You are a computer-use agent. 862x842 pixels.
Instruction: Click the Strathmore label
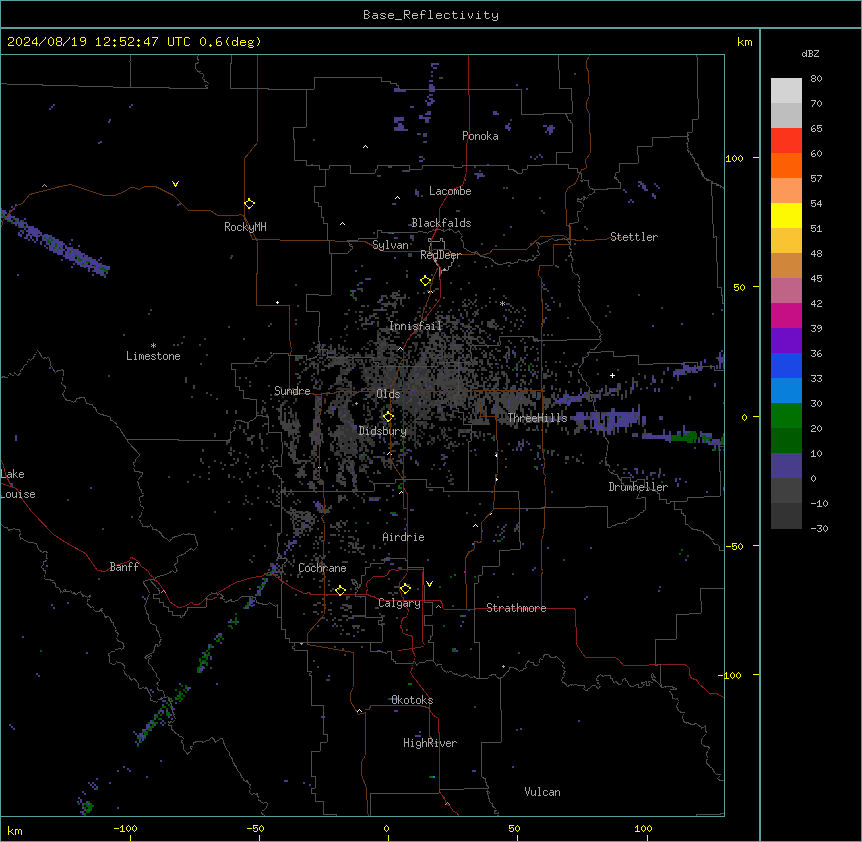(x=516, y=608)
